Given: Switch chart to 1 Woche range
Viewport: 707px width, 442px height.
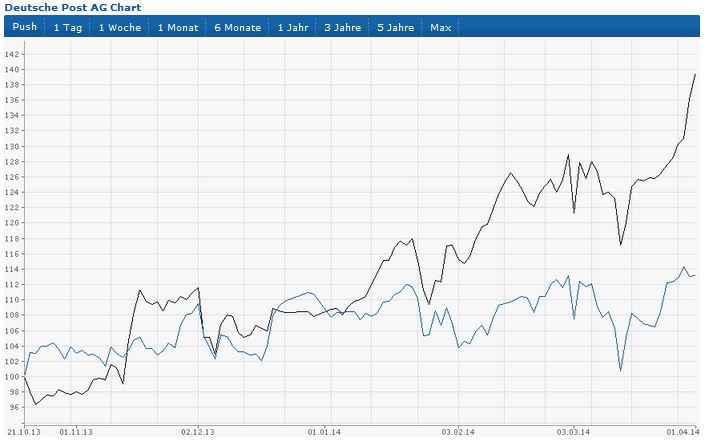Looking at the screenshot, I should tap(119, 28).
